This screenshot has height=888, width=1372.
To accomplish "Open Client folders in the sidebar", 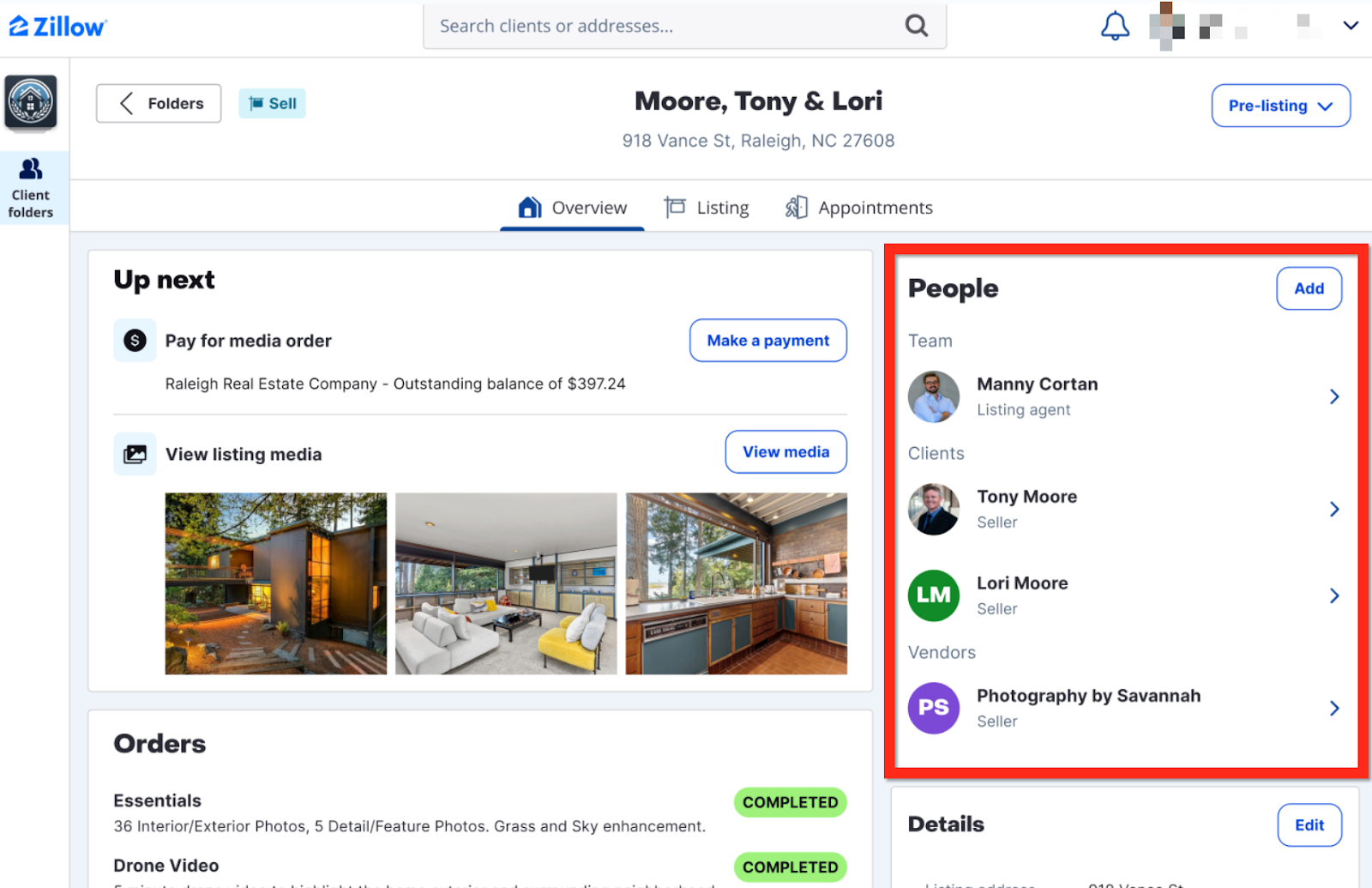I will [31, 189].
